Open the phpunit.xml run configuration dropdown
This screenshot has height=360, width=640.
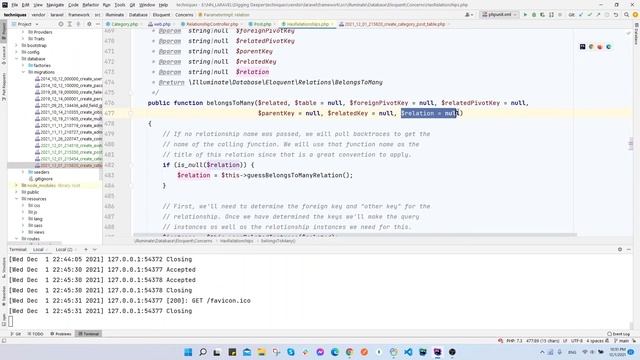[499, 15]
